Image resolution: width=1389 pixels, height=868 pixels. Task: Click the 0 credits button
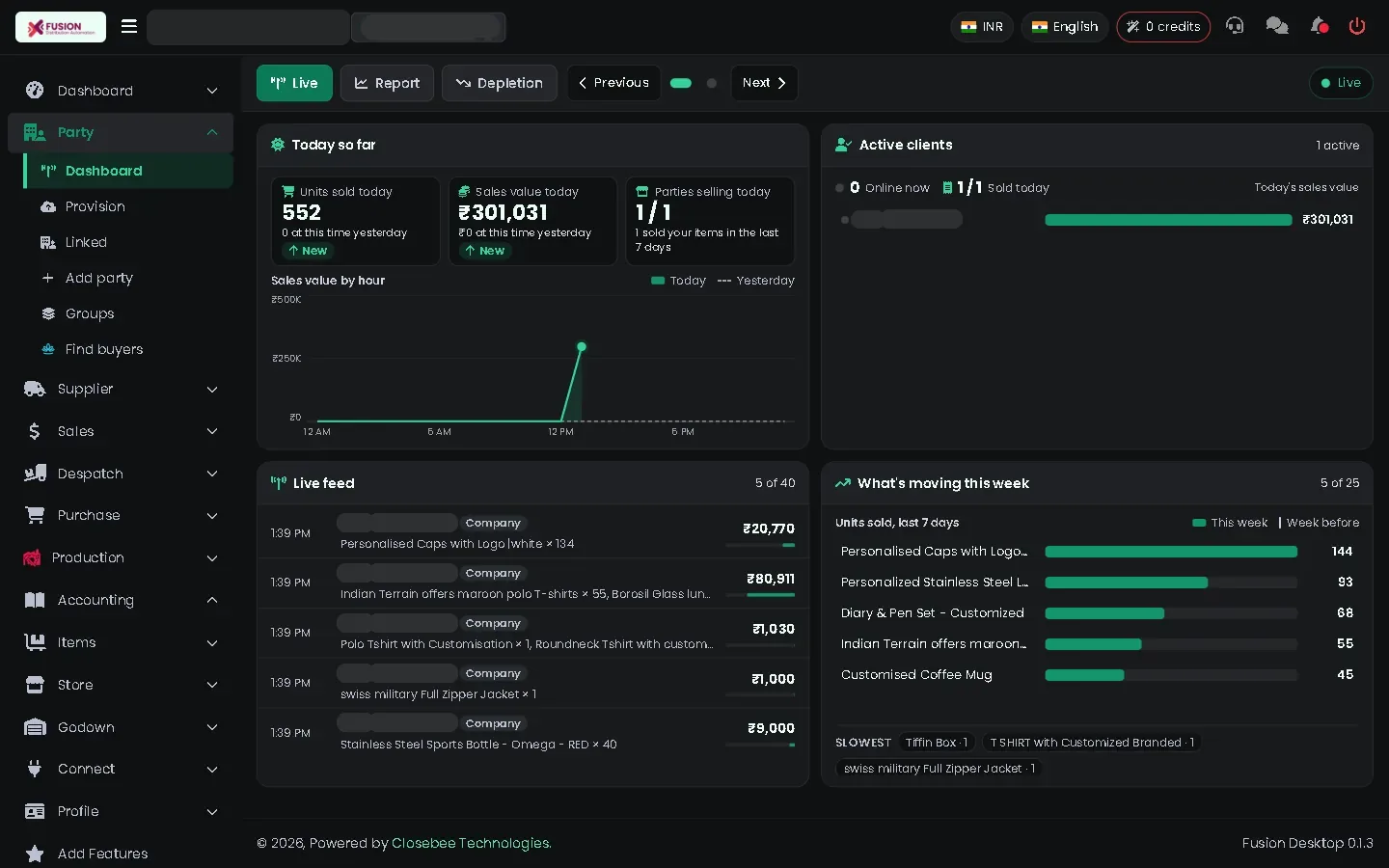[1163, 27]
